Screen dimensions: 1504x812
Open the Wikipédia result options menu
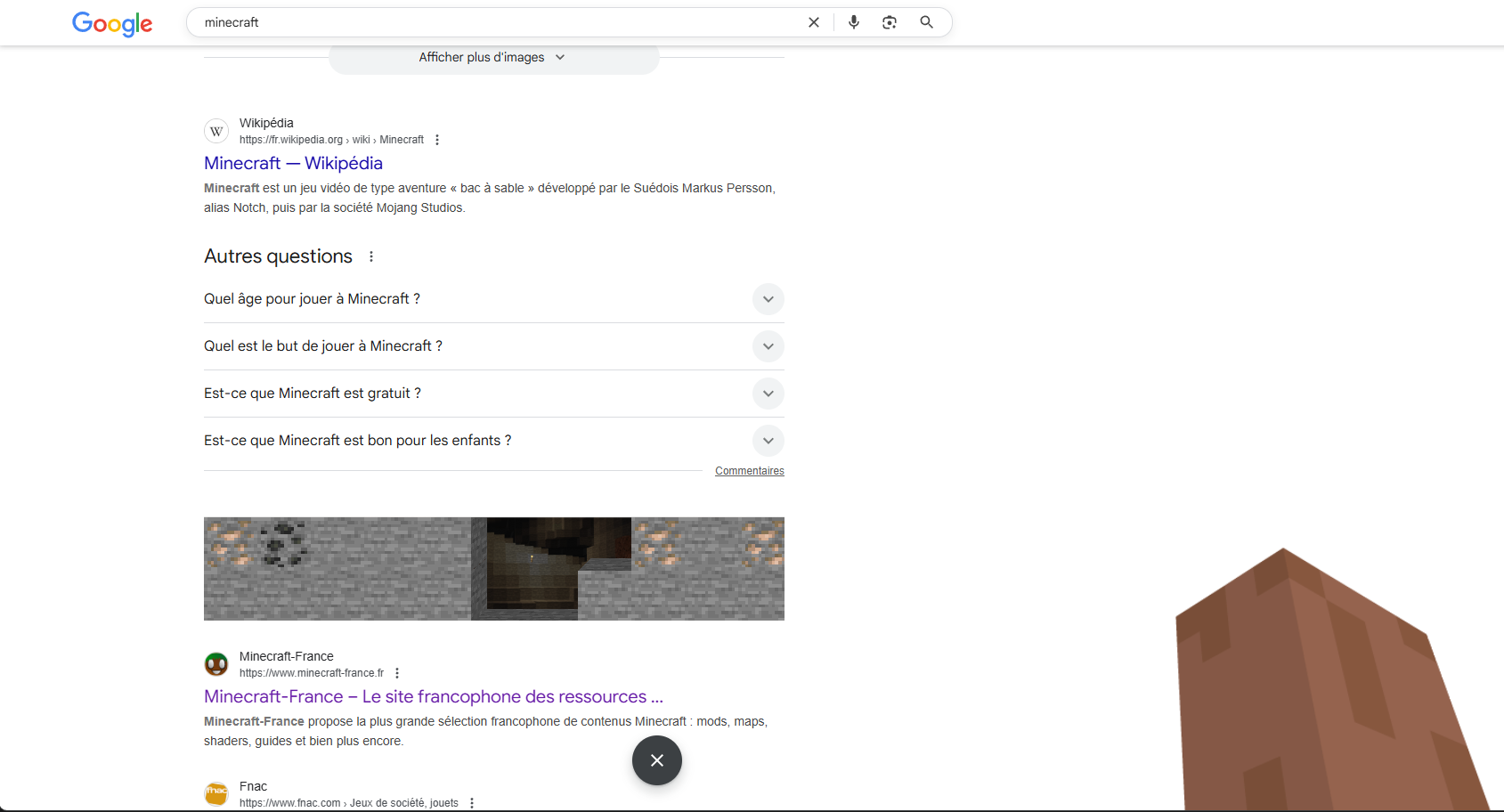click(437, 140)
